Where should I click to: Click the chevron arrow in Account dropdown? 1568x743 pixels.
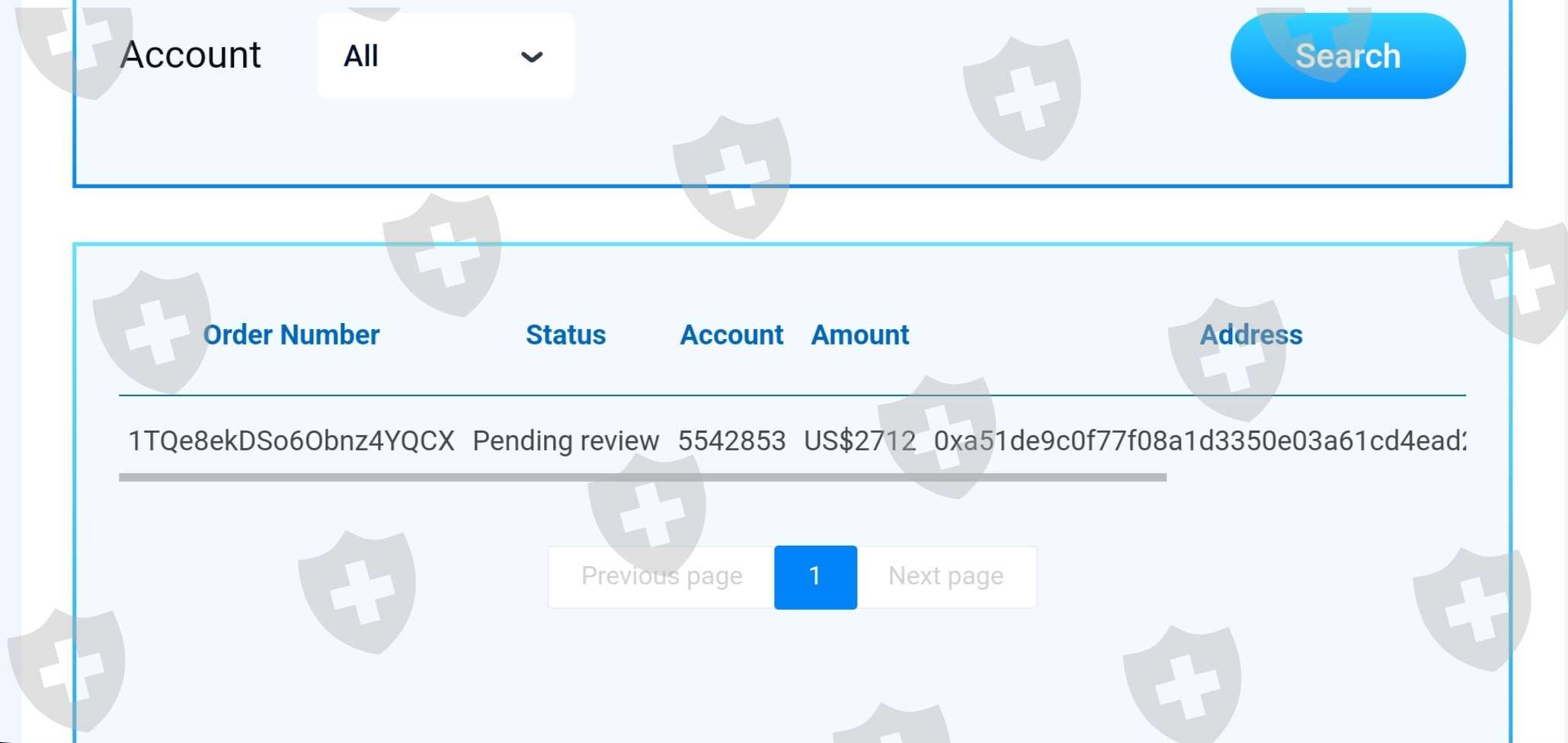(531, 56)
